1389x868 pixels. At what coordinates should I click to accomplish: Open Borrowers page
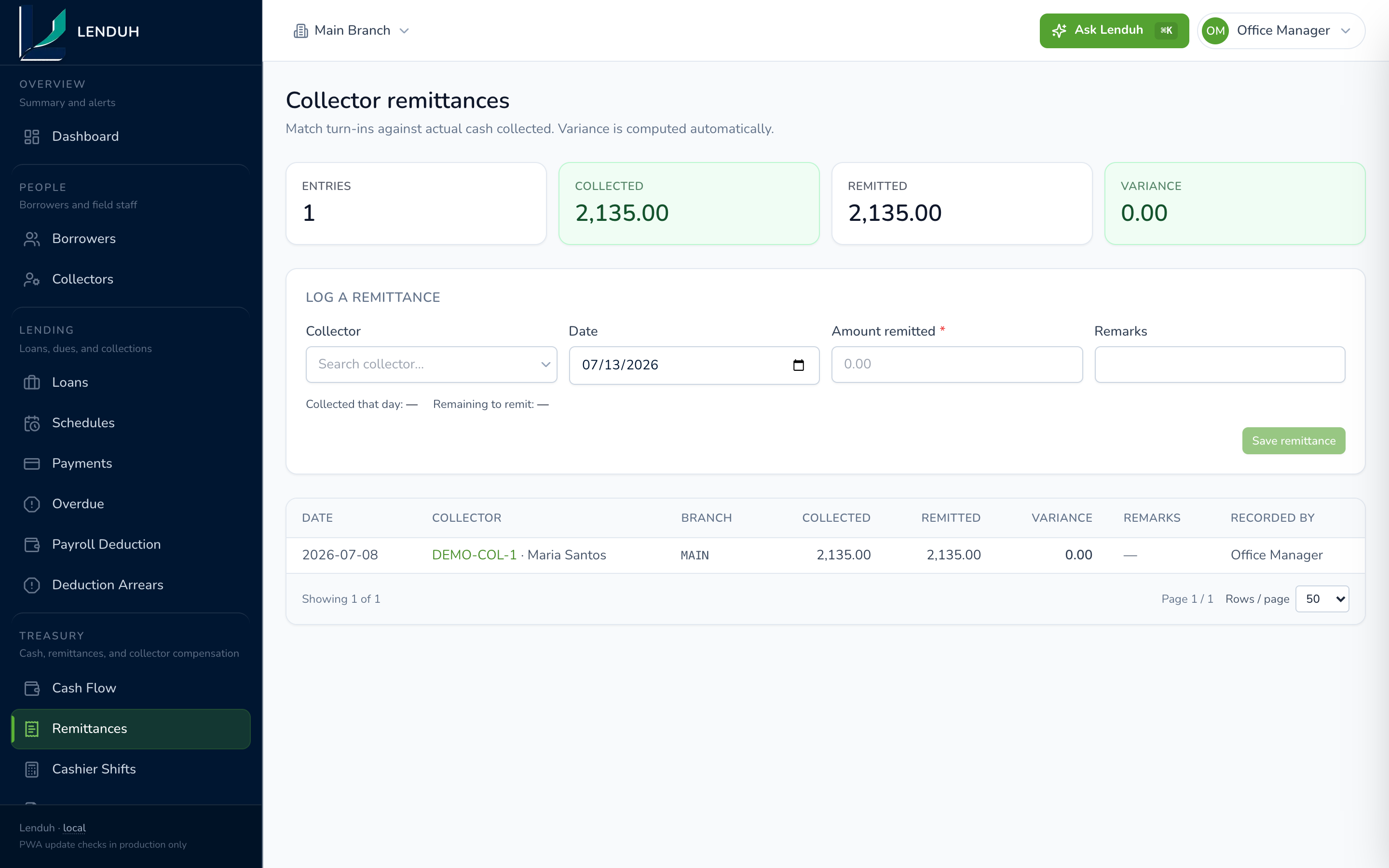pyautogui.click(x=131, y=239)
